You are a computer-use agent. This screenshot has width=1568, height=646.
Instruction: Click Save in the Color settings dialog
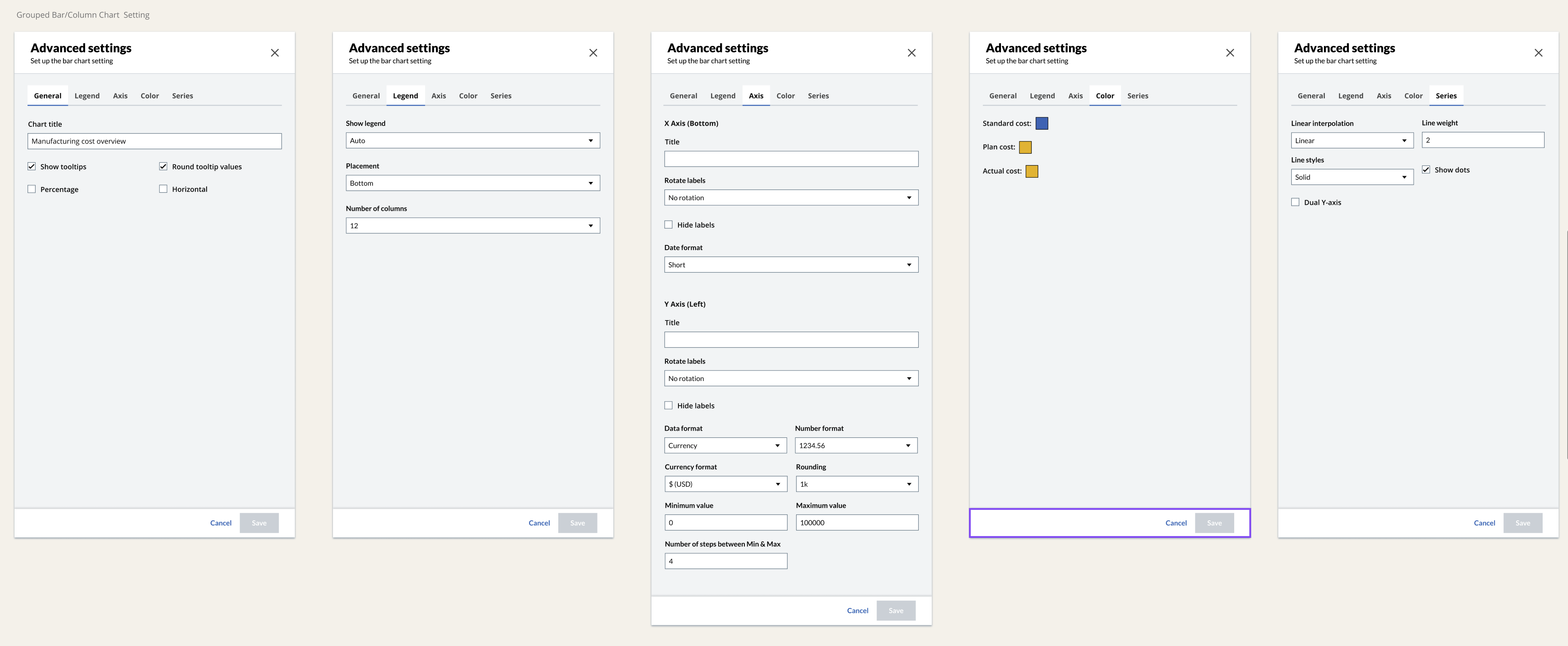pyautogui.click(x=1214, y=522)
